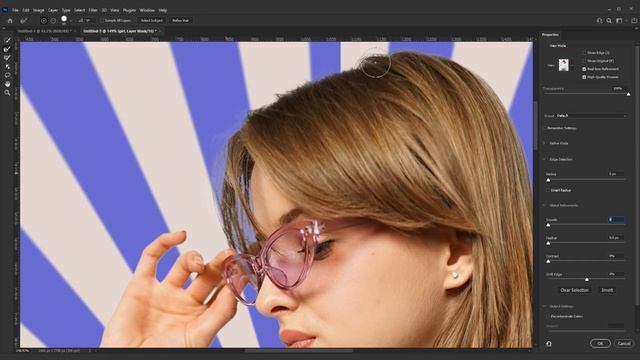Click the Smooth value input field
Screen dimensions: 640x360
pos(616,220)
